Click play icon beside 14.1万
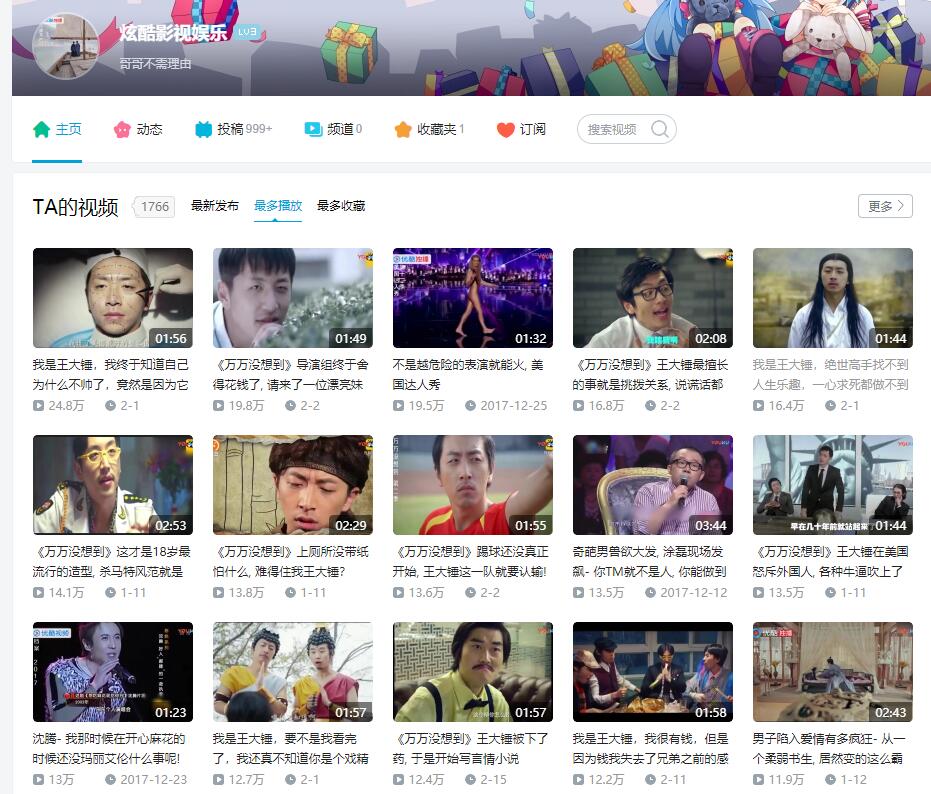Image resolution: width=931 pixels, height=794 pixels. pyautogui.click(x=39, y=593)
